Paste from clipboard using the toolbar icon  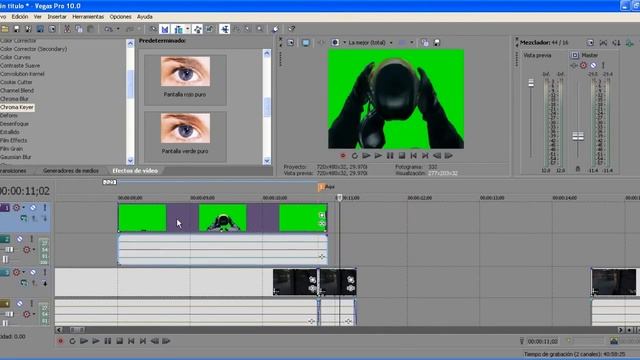[x=91, y=29]
